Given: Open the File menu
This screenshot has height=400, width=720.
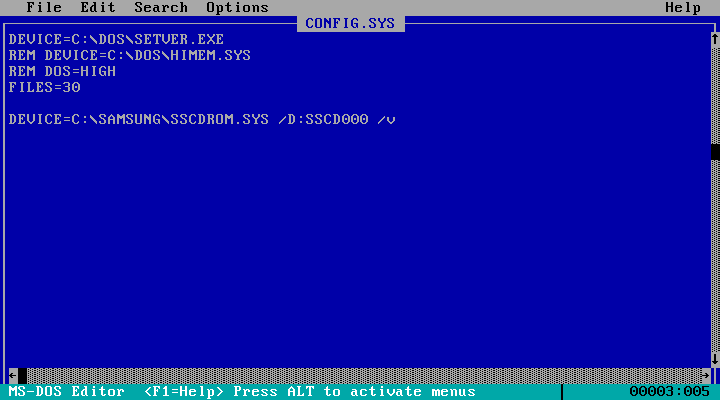Looking at the screenshot, I should (x=44, y=7).
